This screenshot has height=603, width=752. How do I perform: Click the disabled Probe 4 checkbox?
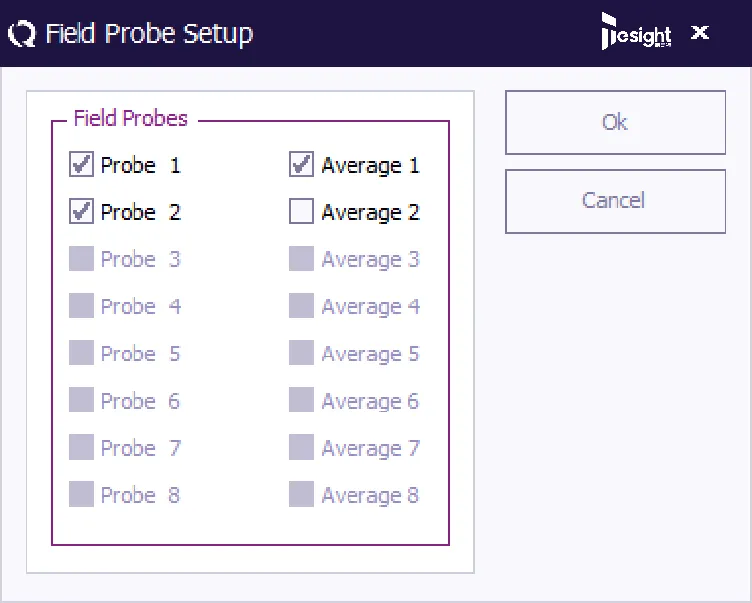(81, 306)
